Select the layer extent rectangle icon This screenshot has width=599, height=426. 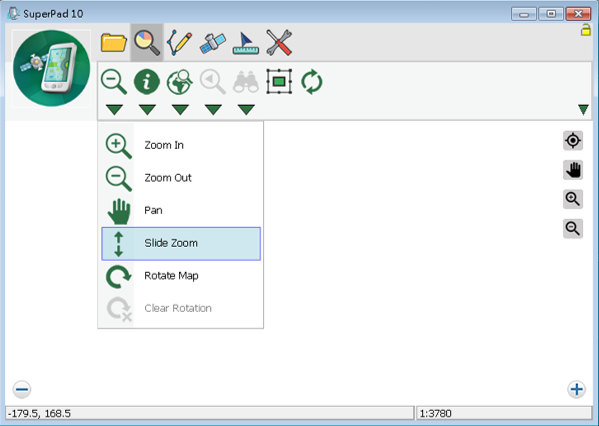(x=279, y=81)
